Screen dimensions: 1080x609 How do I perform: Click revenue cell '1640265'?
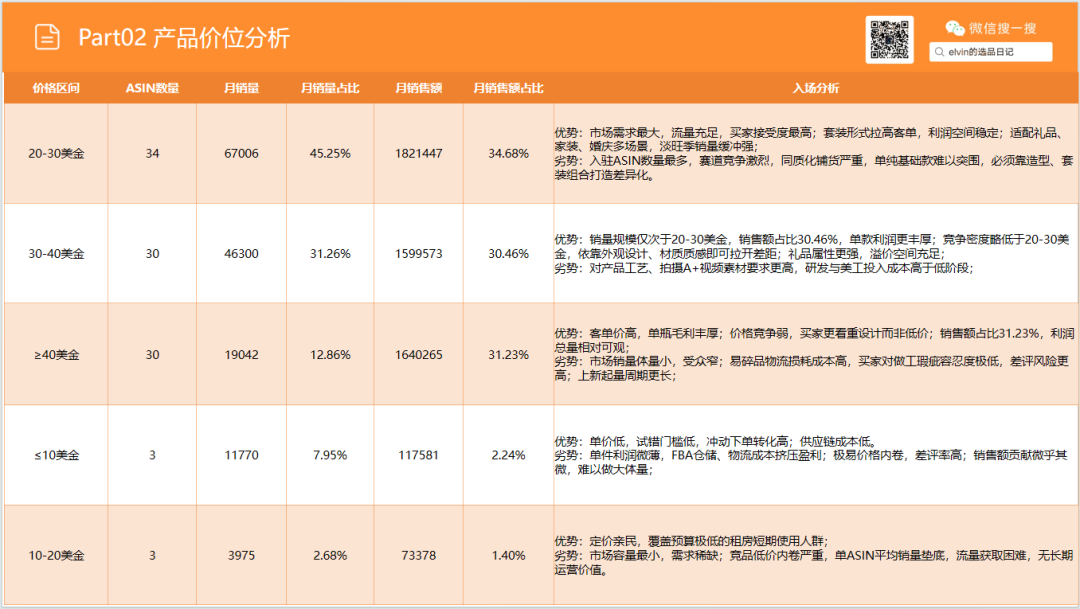[418, 355]
